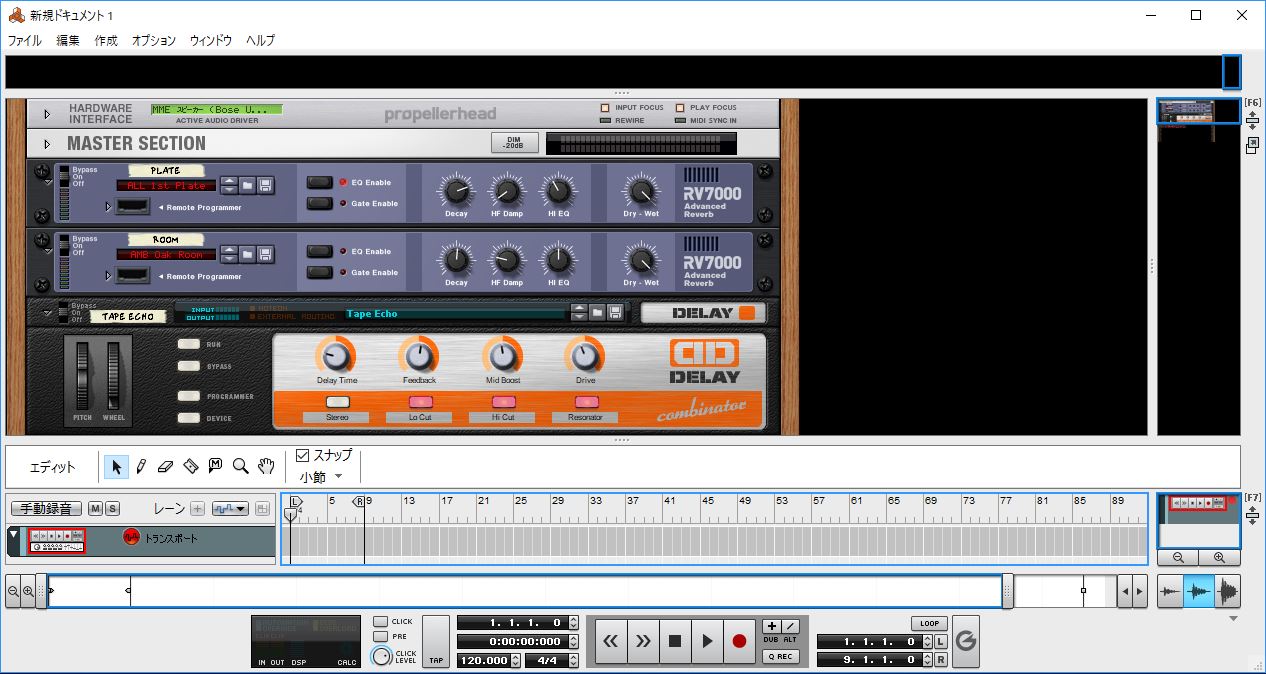Image resolution: width=1266 pixels, height=674 pixels.
Task: Fold the Tape Echo combinator device
Action: [x=47, y=314]
